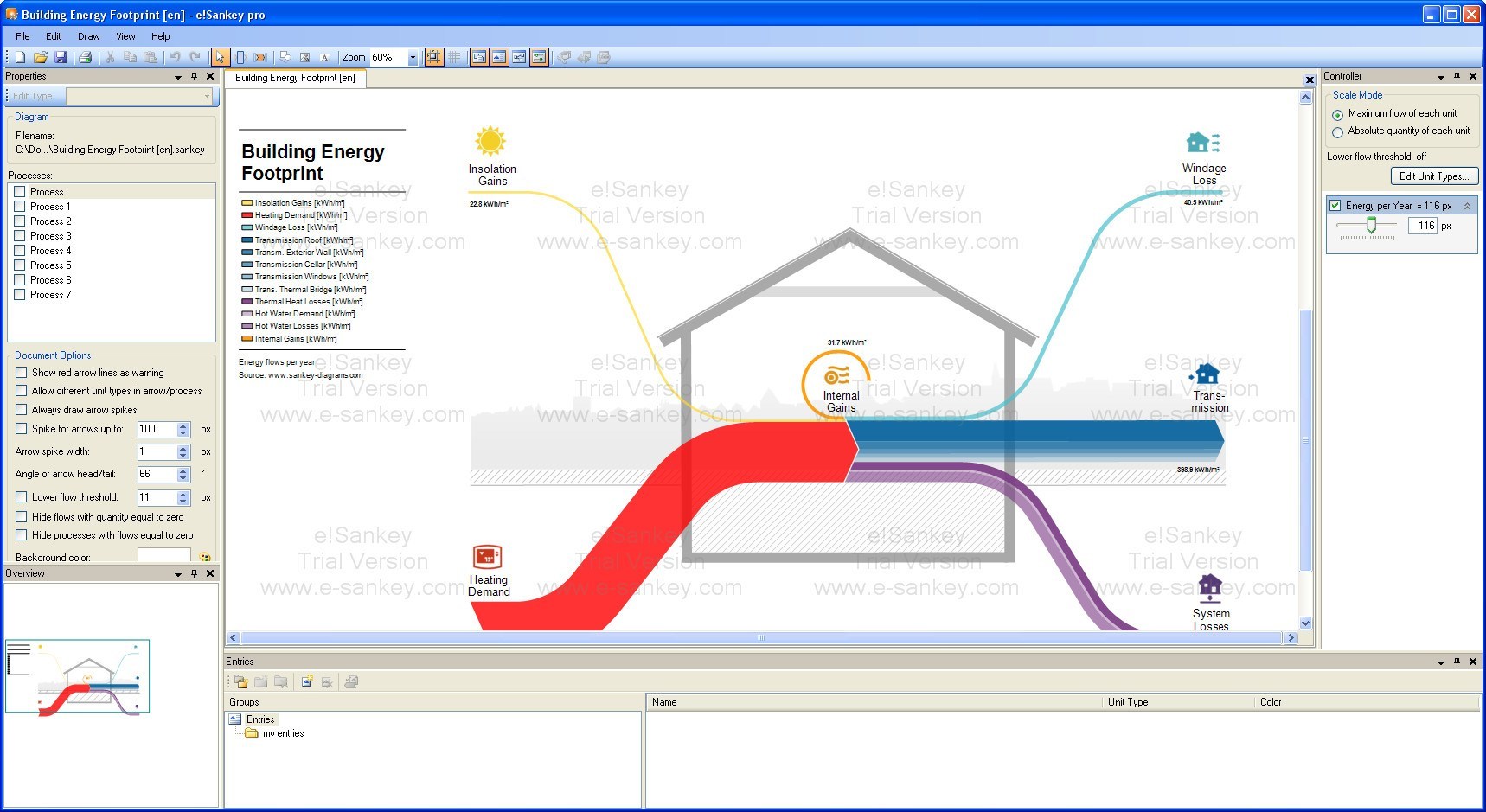This screenshot has height=812, width=1486.
Task: Click the Energy per Year pixel input
Action: (x=1423, y=226)
